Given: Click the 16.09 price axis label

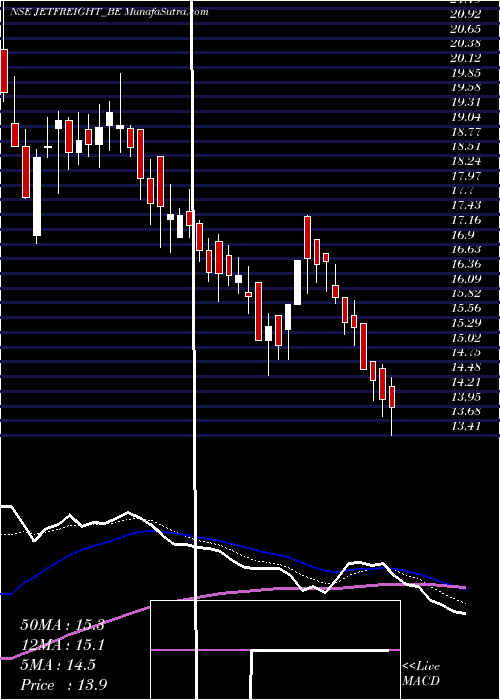Looking at the screenshot, I should tap(466, 279).
